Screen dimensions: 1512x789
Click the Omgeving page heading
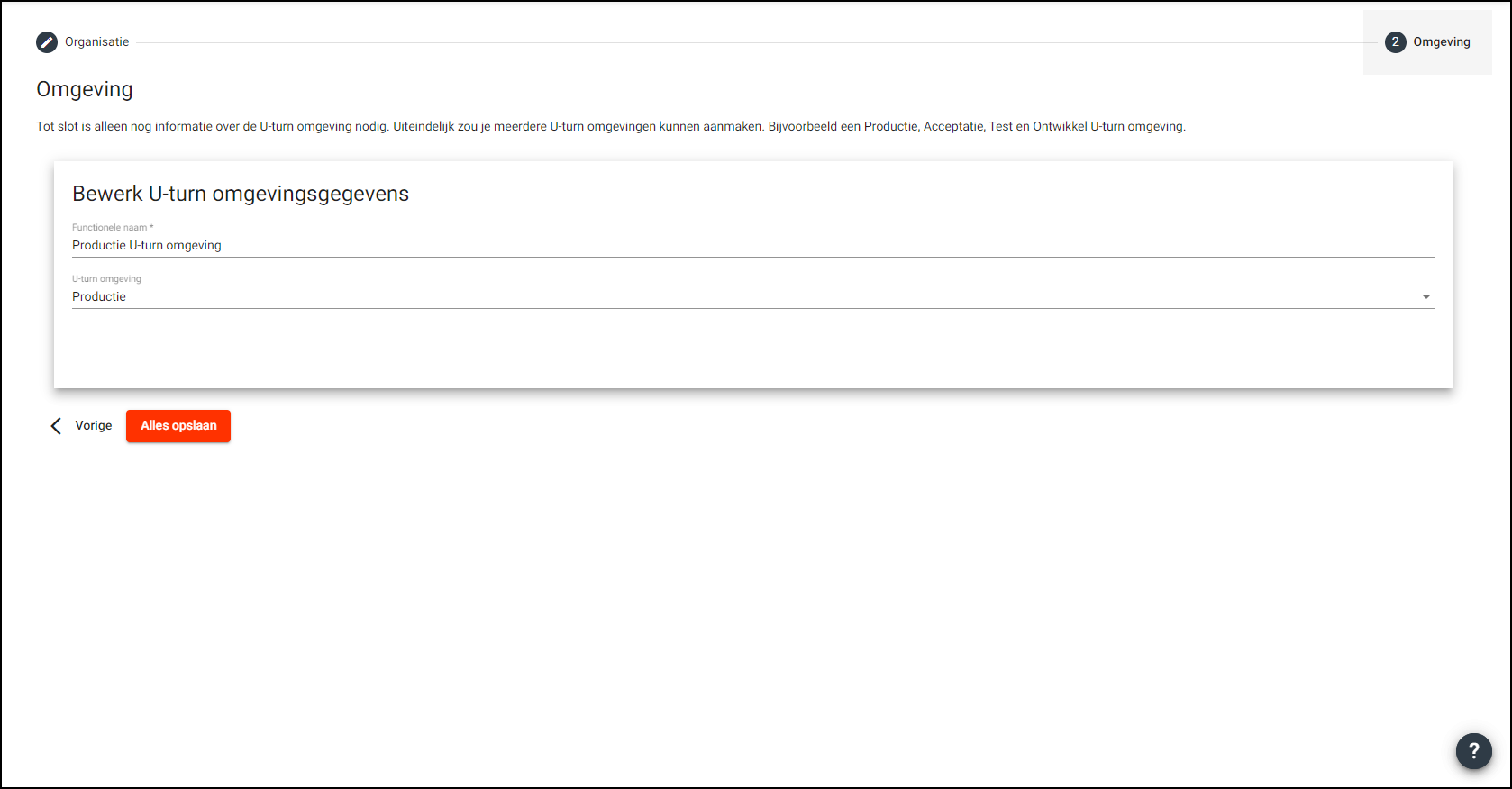tap(85, 89)
